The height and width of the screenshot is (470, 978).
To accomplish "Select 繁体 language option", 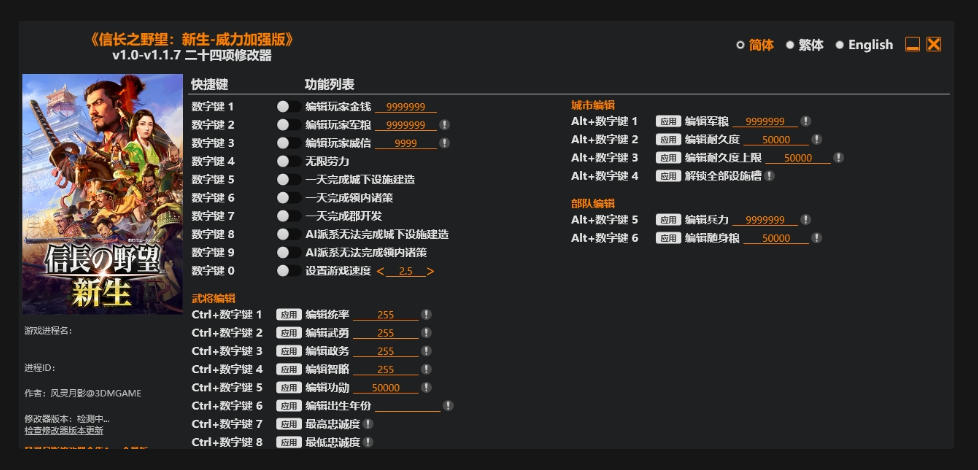I will pyautogui.click(x=805, y=45).
